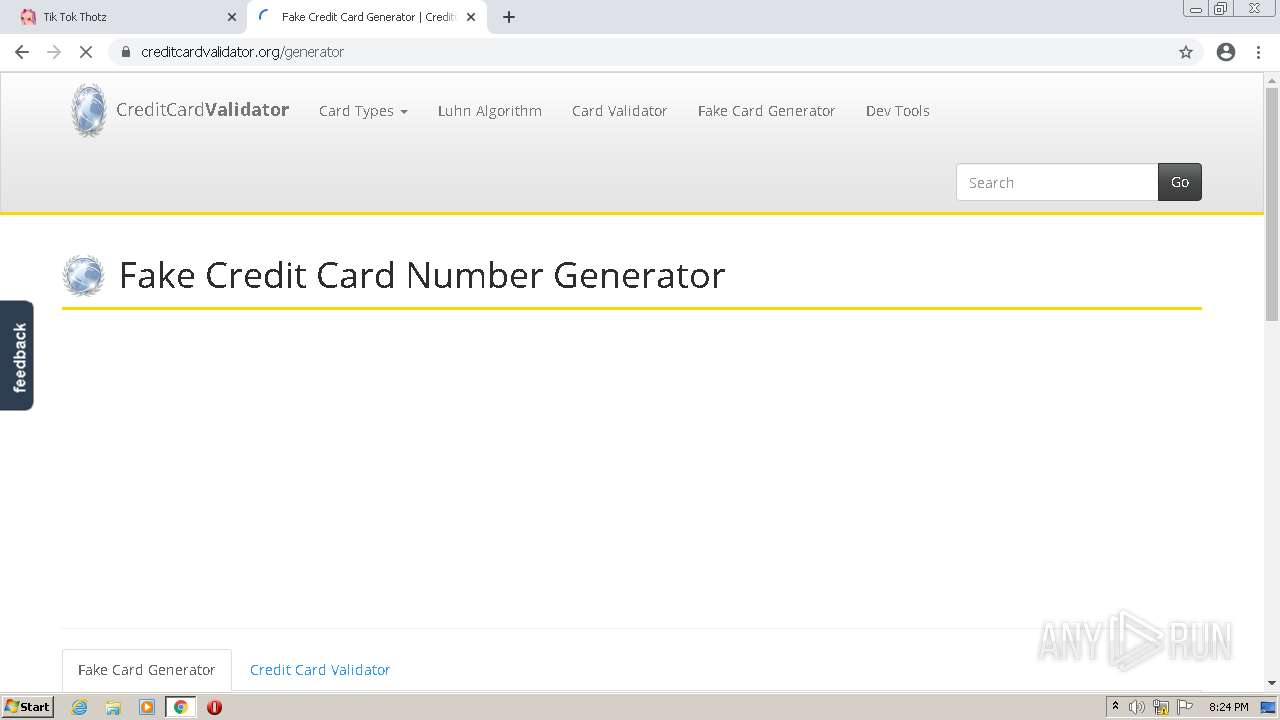Click the Go search button
Image resolution: width=1280 pixels, height=720 pixels.
[x=1180, y=182]
